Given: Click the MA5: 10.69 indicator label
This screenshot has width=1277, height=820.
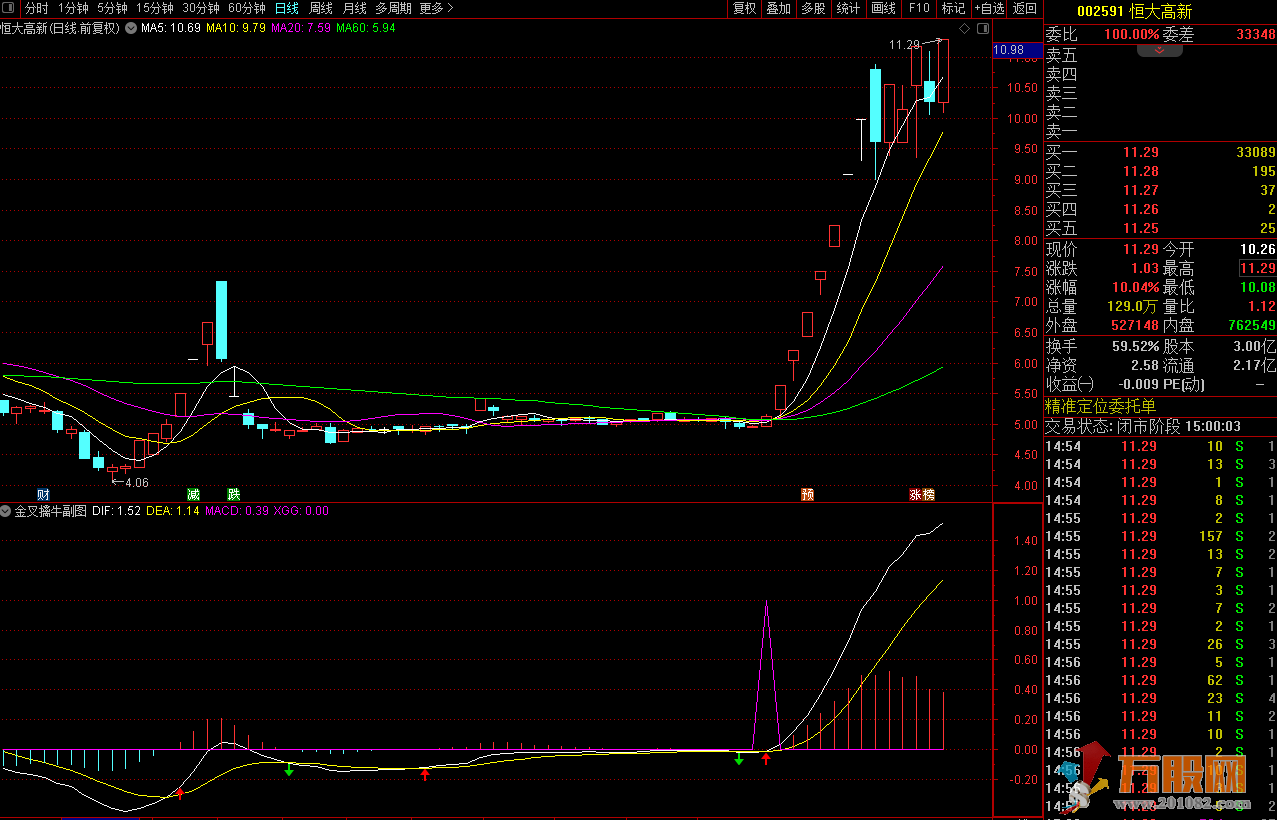Looking at the screenshot, I should coord(171,28).
